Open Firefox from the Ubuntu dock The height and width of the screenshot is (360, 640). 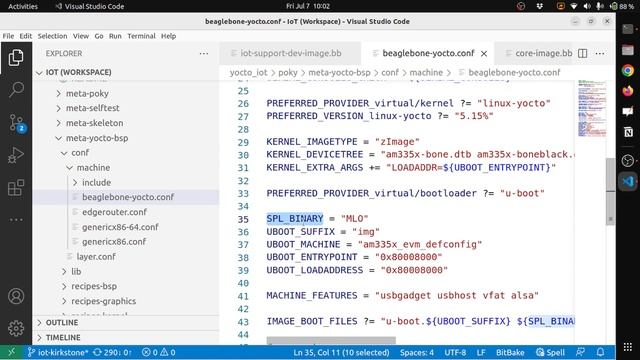(628, 91)
